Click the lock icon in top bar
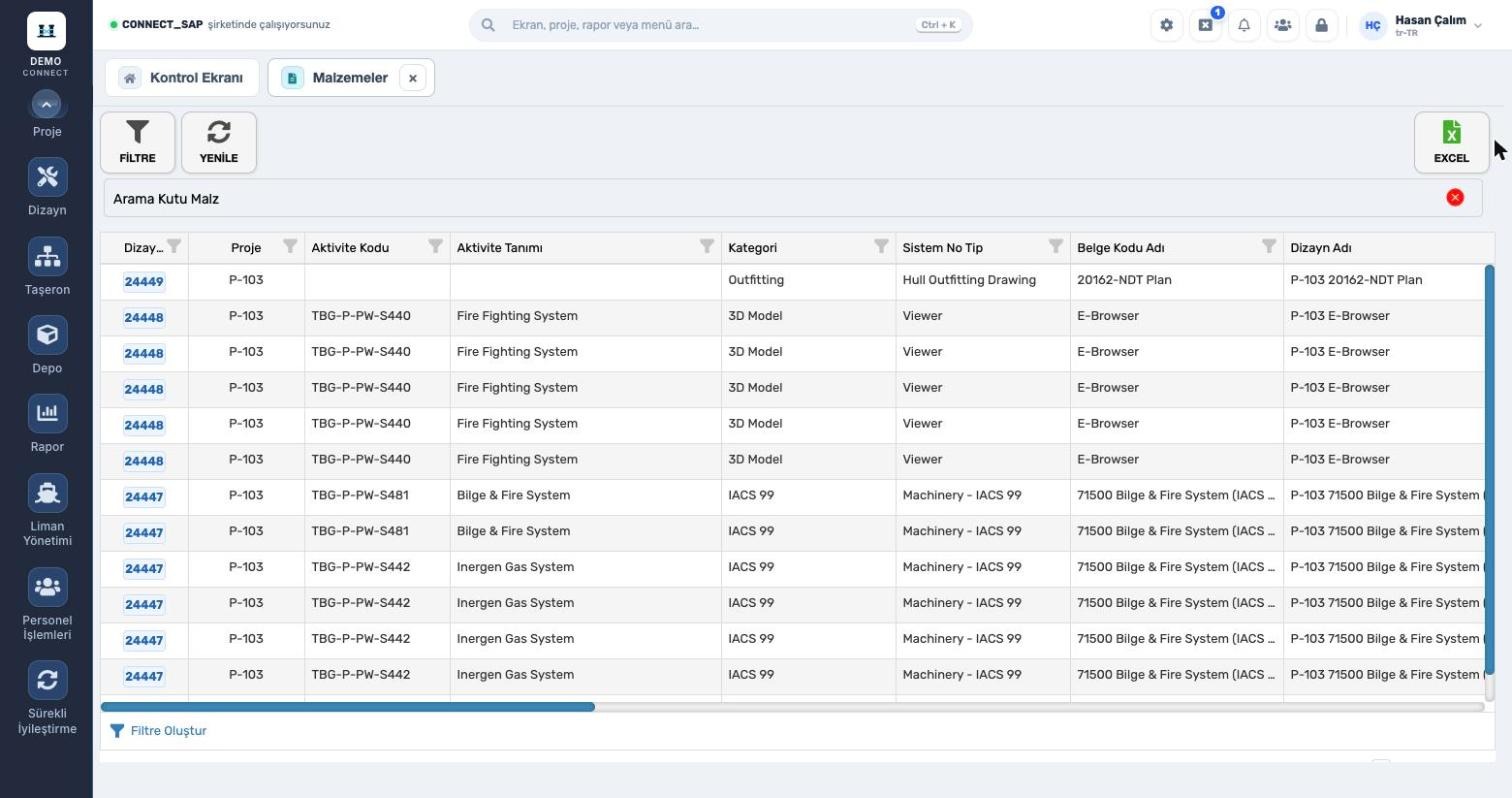This screenshot has height=798, width=1512. point(1321,25)
